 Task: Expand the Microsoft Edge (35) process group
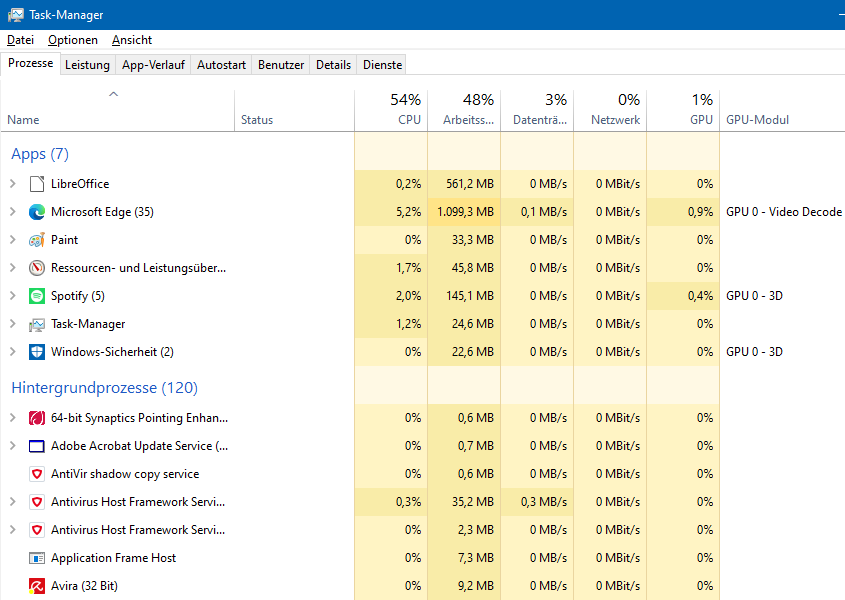(x=12, y=212)
